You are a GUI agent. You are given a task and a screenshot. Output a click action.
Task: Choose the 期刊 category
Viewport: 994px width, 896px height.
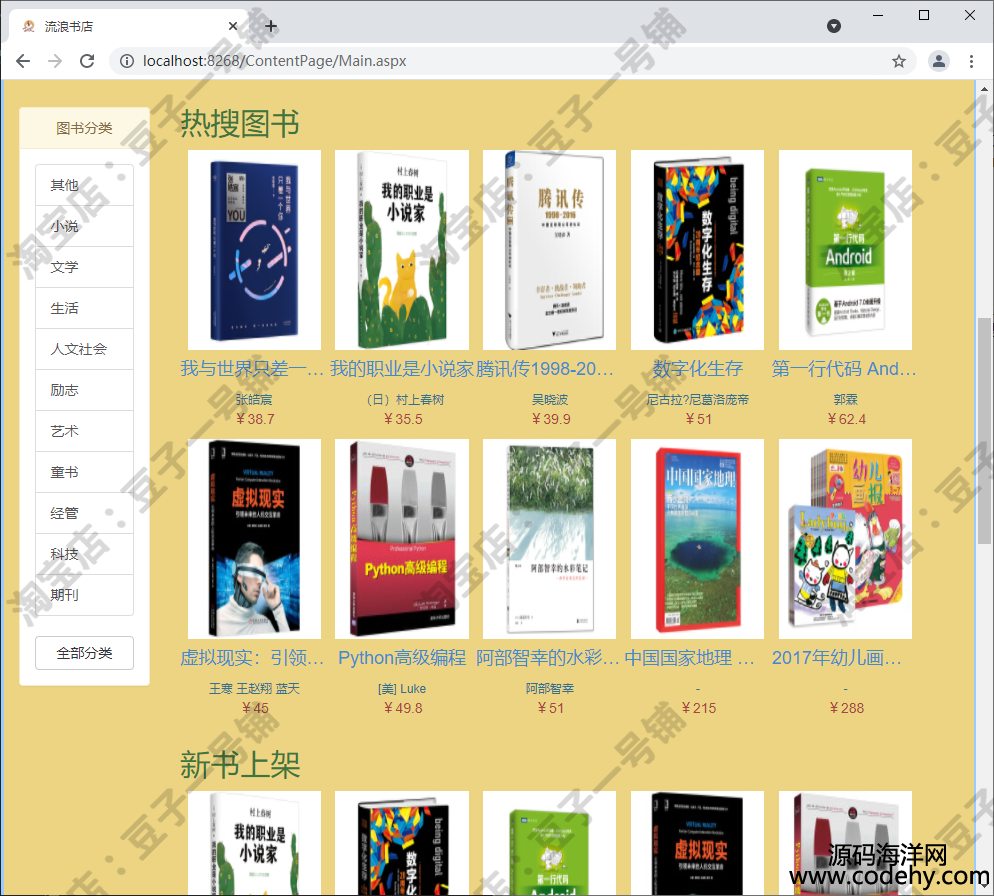click(84, 595)
